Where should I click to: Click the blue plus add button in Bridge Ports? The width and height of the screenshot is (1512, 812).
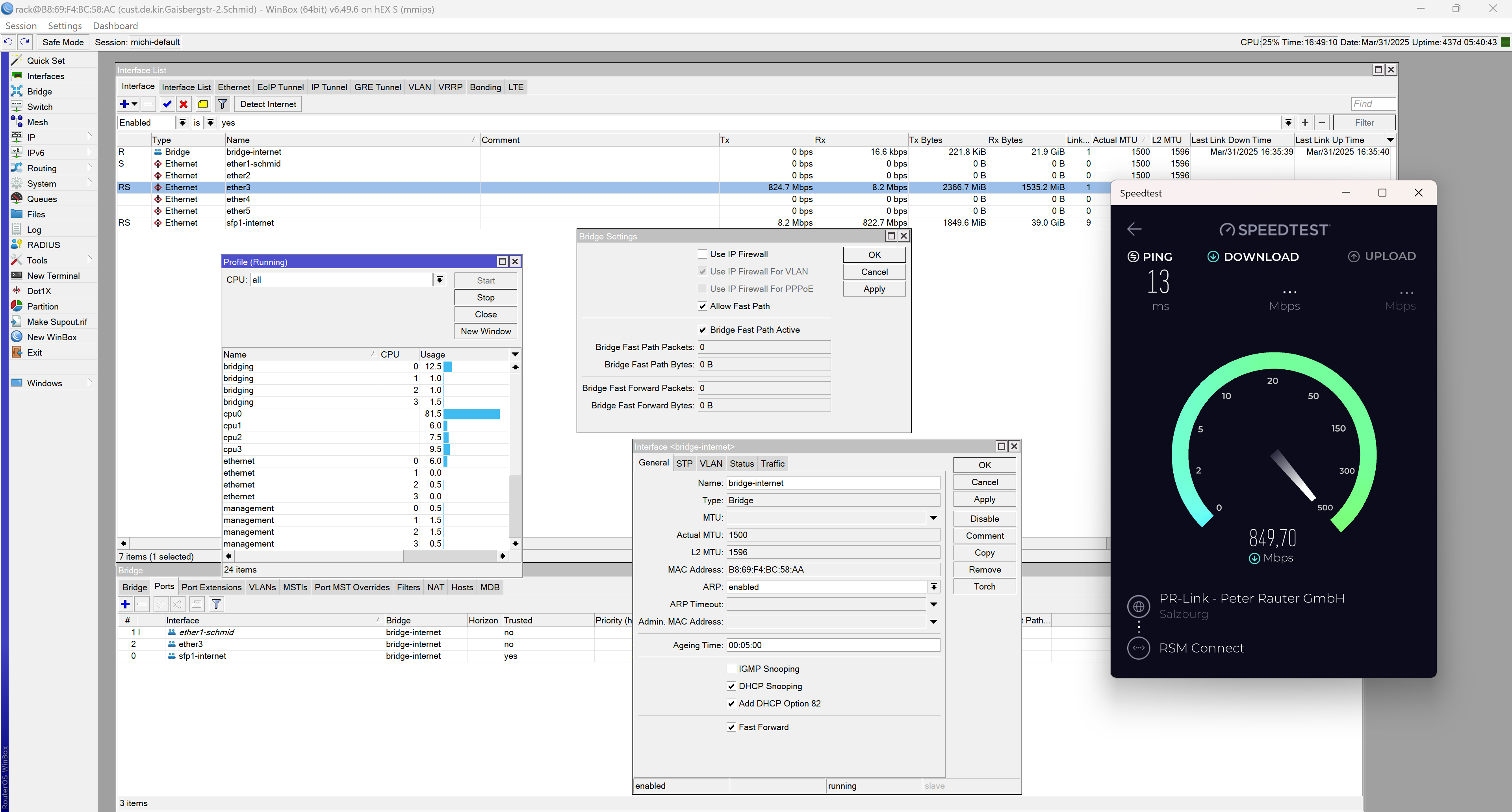tap(125, 604)
